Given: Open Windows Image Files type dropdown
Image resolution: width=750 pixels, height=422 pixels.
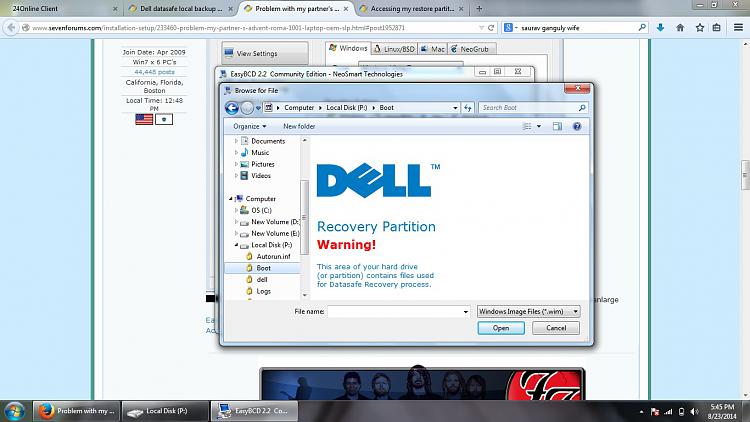Looking at the screenshot, I should tap(529, 311).
